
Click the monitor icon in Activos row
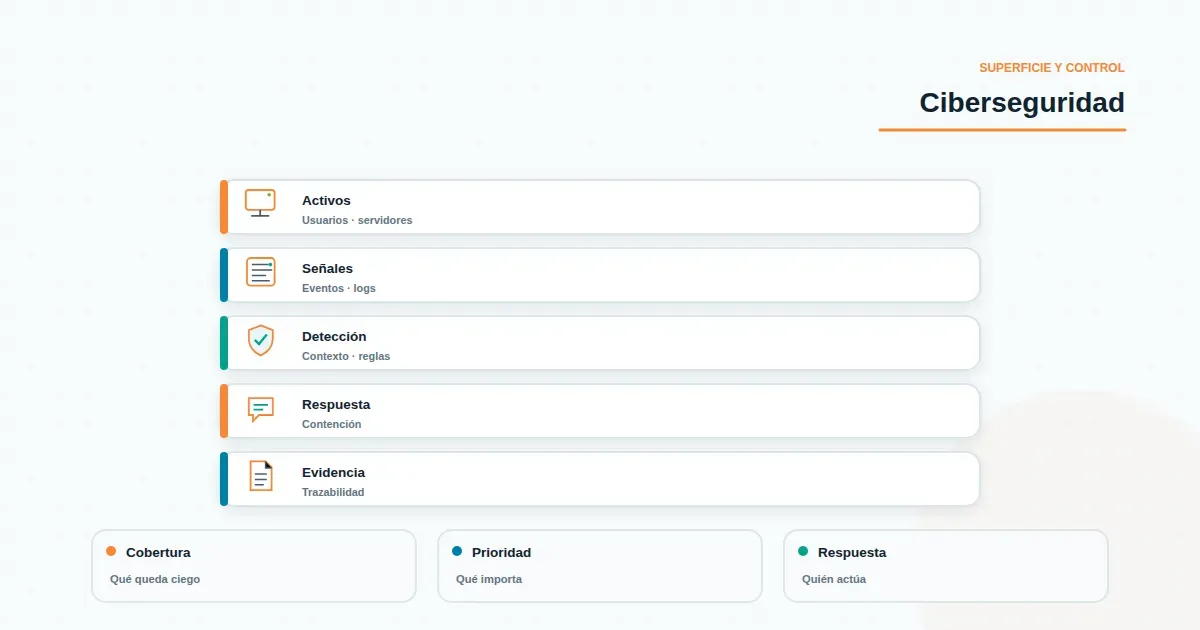coord(260,203)
